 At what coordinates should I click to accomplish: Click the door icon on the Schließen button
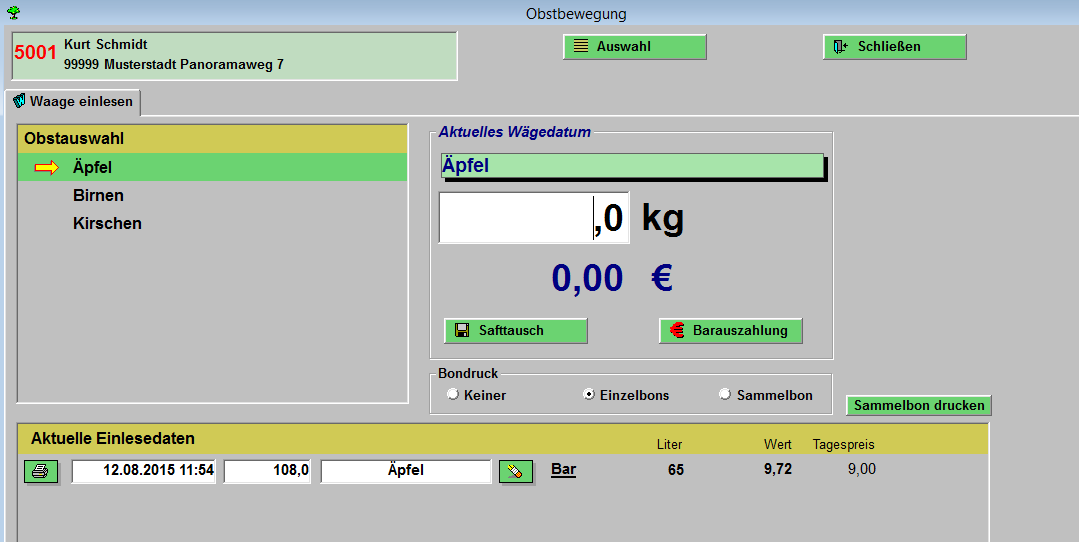pyautogui.click(x=841, y=47)
